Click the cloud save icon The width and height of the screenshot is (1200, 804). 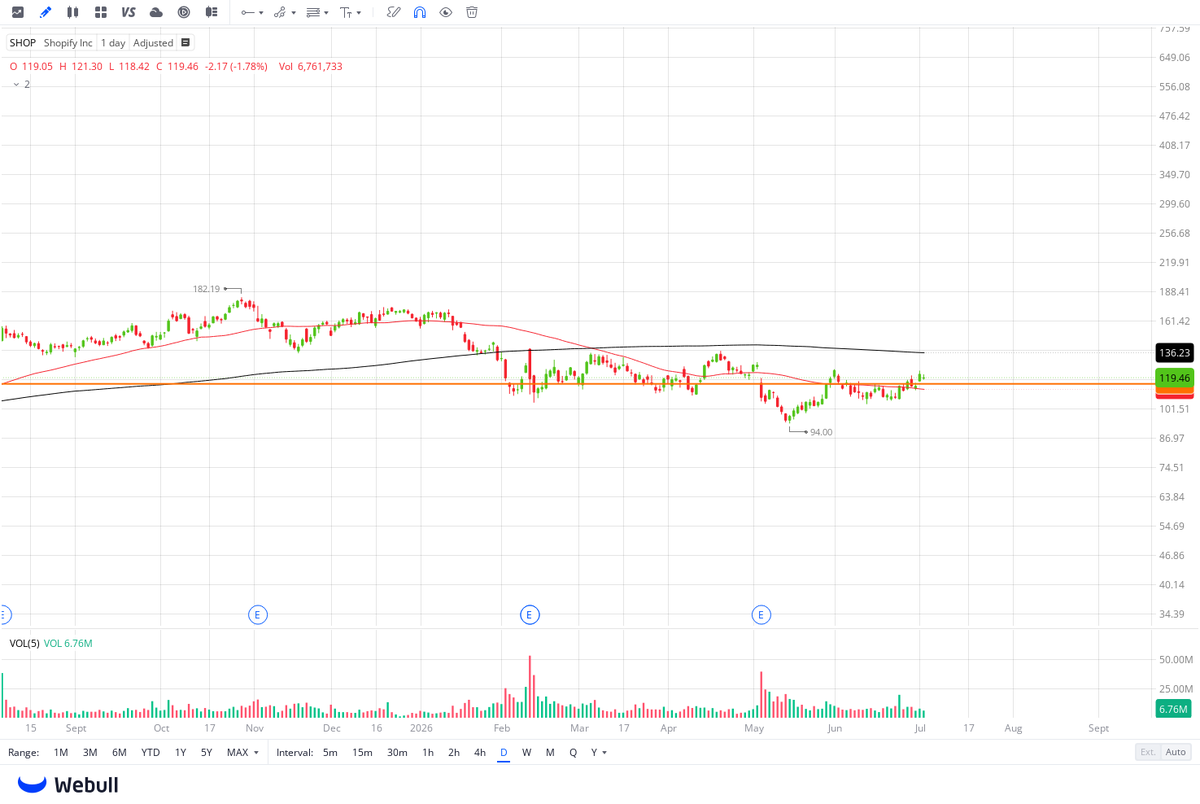tap(156, 12)
